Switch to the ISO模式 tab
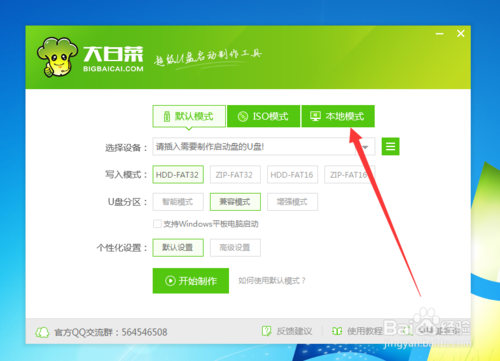This screenshot has height=361, width=500. tap(263, 116)
